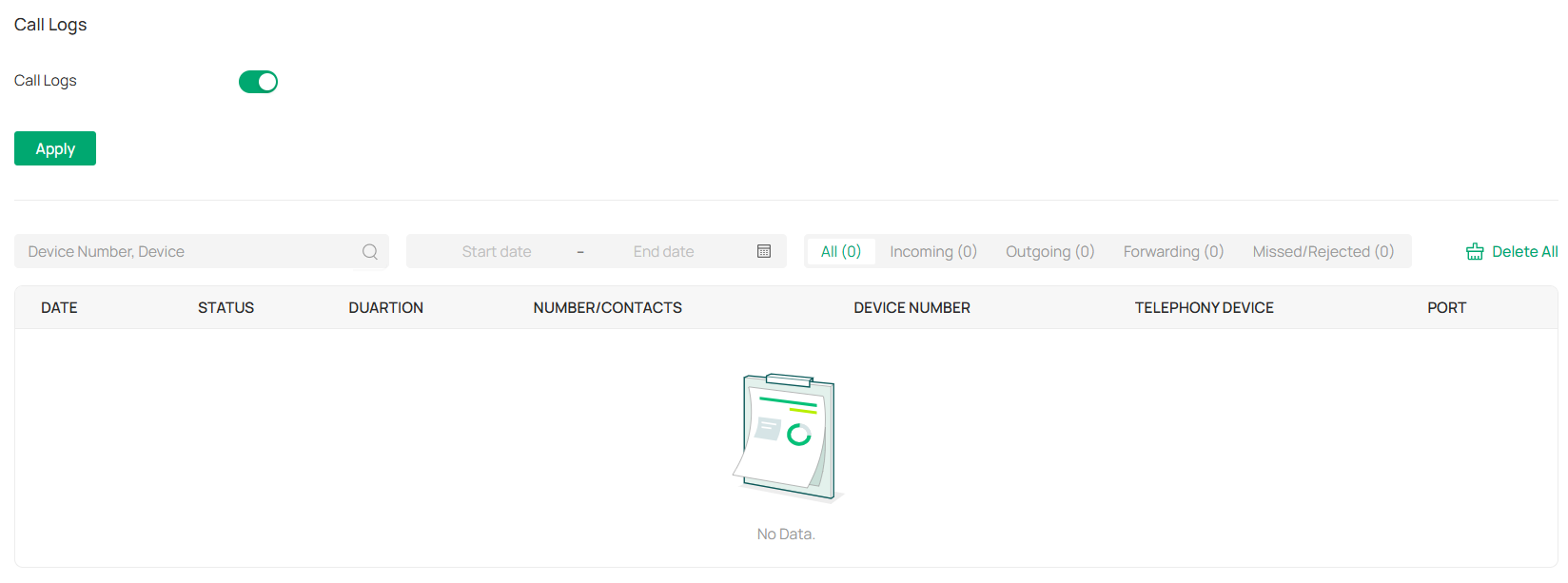
Task: Show the Outgoing (0) calls tab
Action: 1050,251
